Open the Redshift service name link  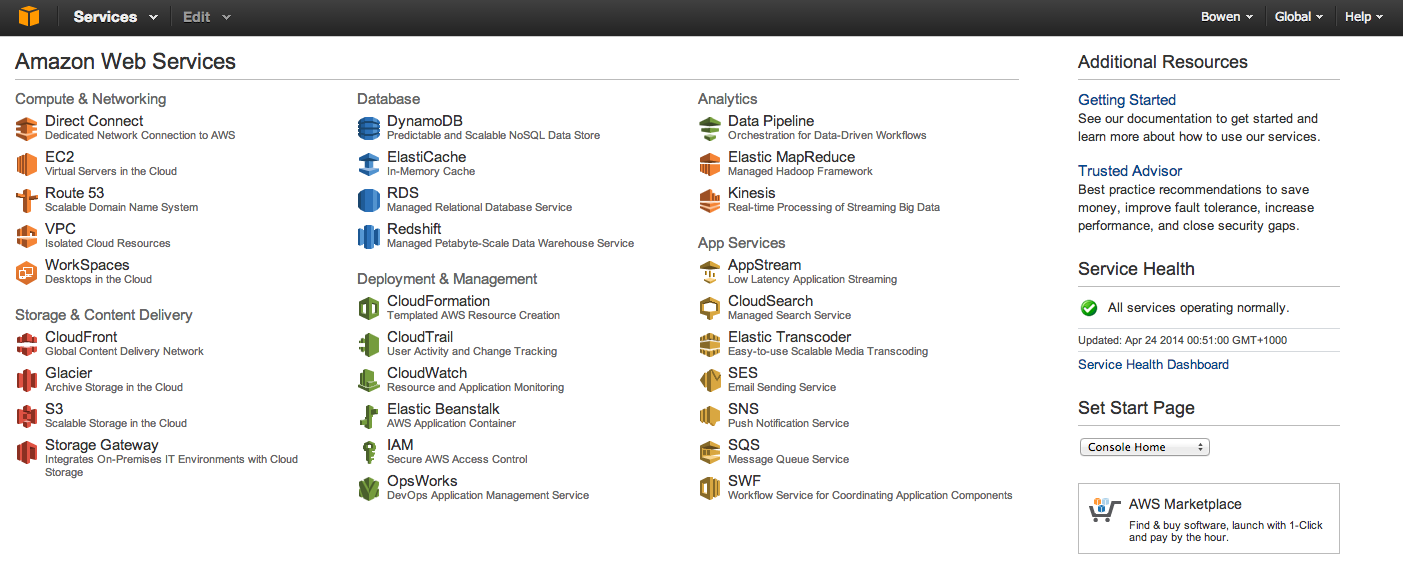(x=414, y=229)
